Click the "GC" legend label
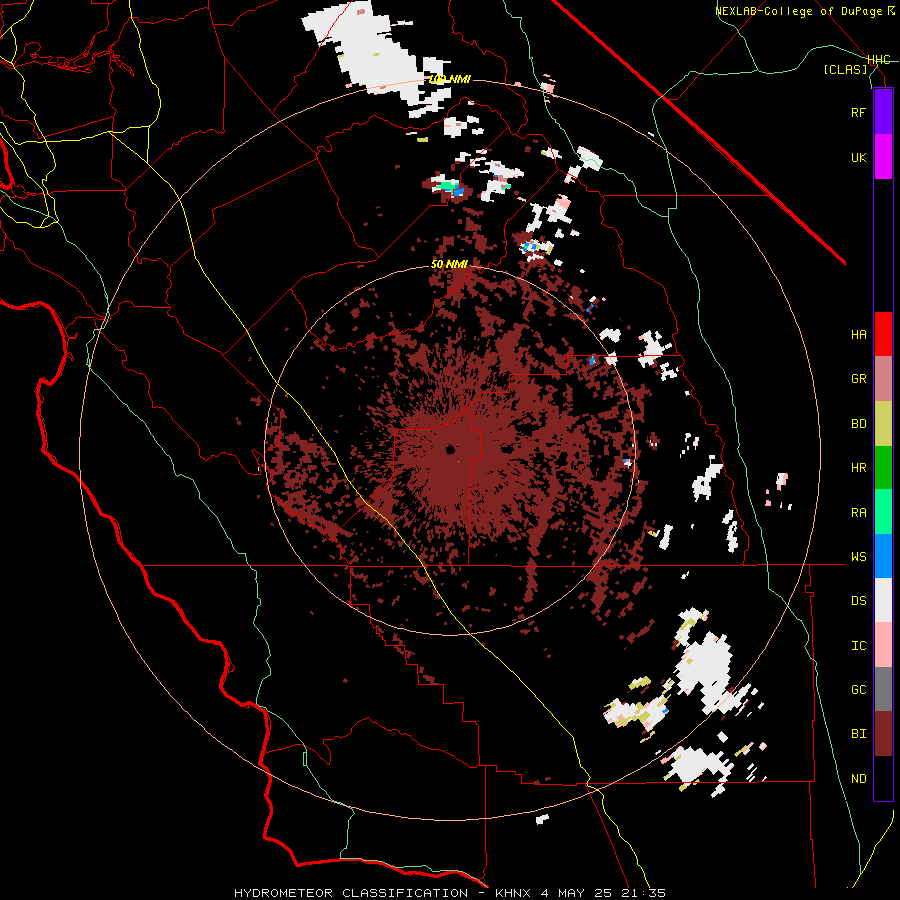Image resolution: width=900 pixels, height=900 pixels. pyautogui.click(x=858, y=690)
